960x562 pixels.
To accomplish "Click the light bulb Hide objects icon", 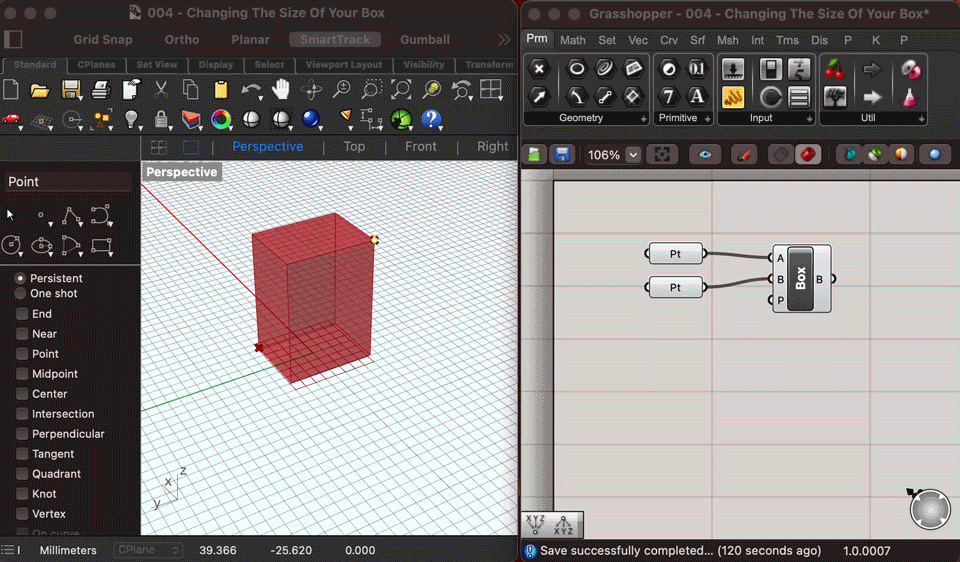I will pyautogui.click(x=130, y=119).
